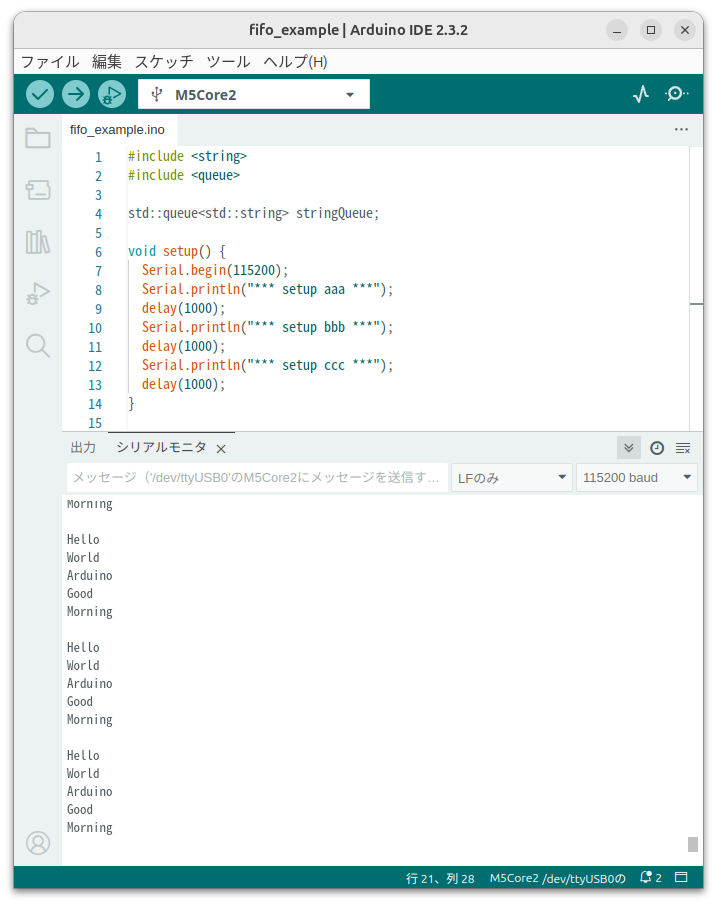This screenshot has height=905, width=717.
Task: Toggle timestamp clock icon in serial monitor
Action: pyautogui.click(x=657, y=448)
